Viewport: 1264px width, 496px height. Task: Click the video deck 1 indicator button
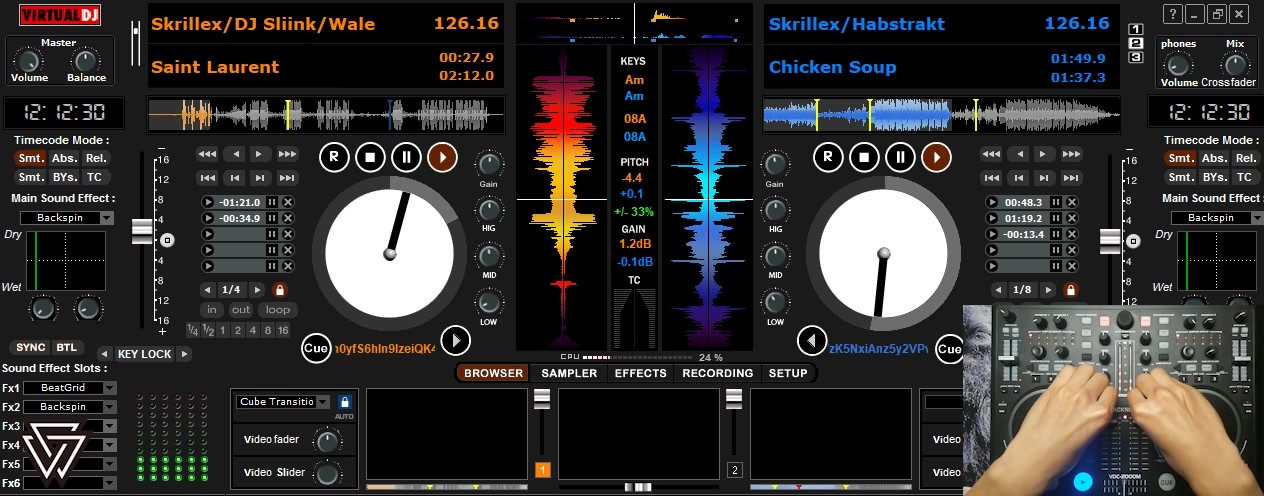543,470
